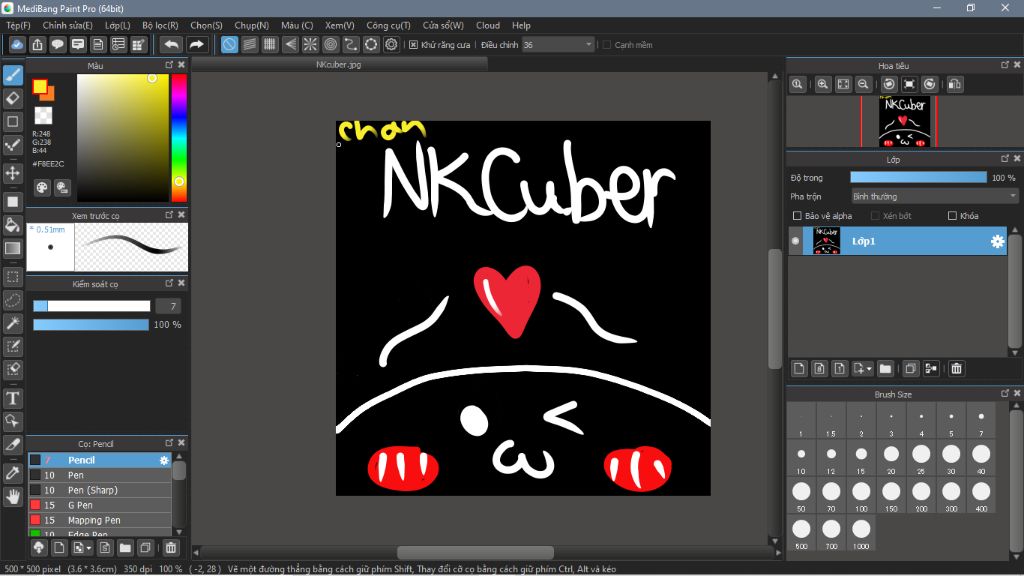Image resolution: width=1024 pixels, height=576 pixels.
Task: Select the Pen (Sharp) brush
Action: [100, 490]
